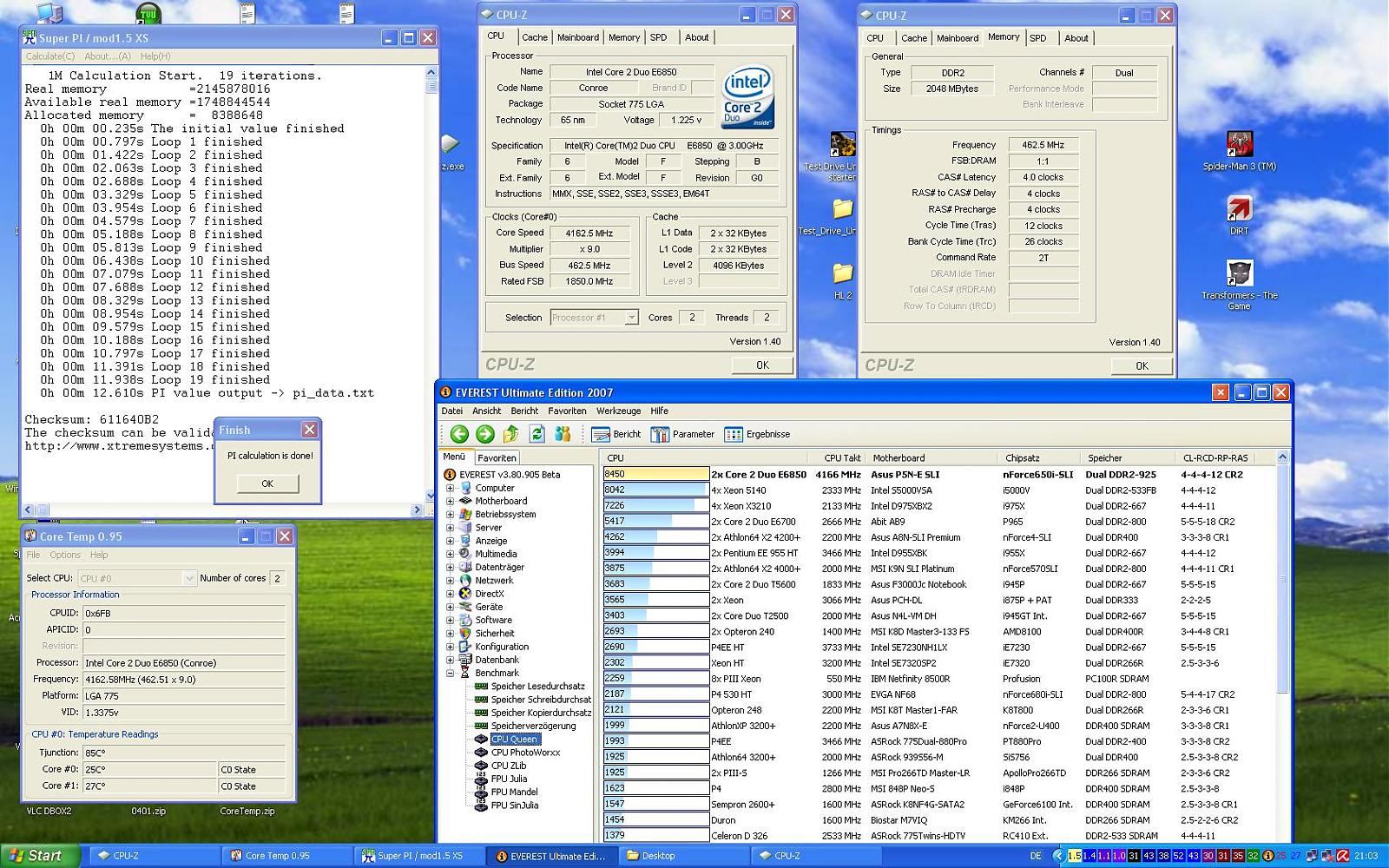
Task: Select the FPU SinJulia benchmark
Action: 514,806
